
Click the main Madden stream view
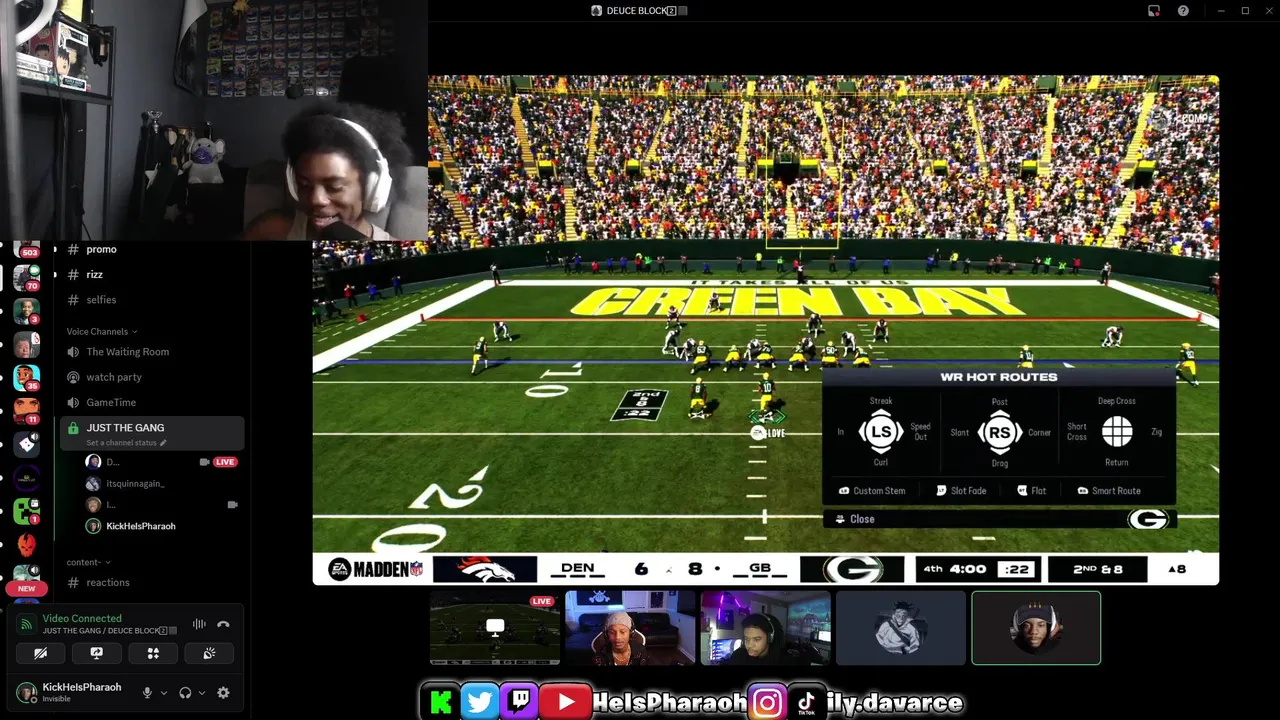766,330
